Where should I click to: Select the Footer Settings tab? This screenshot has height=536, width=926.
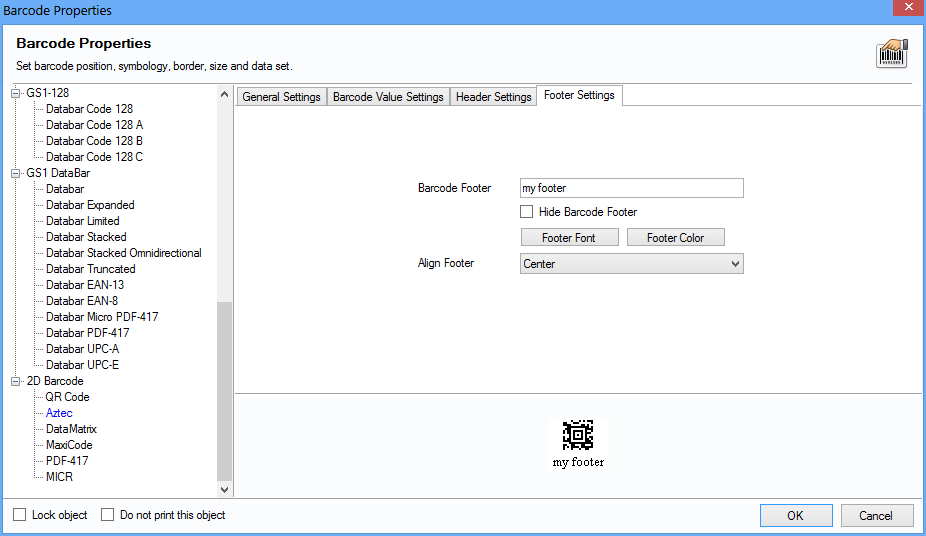tap(579, 95)
